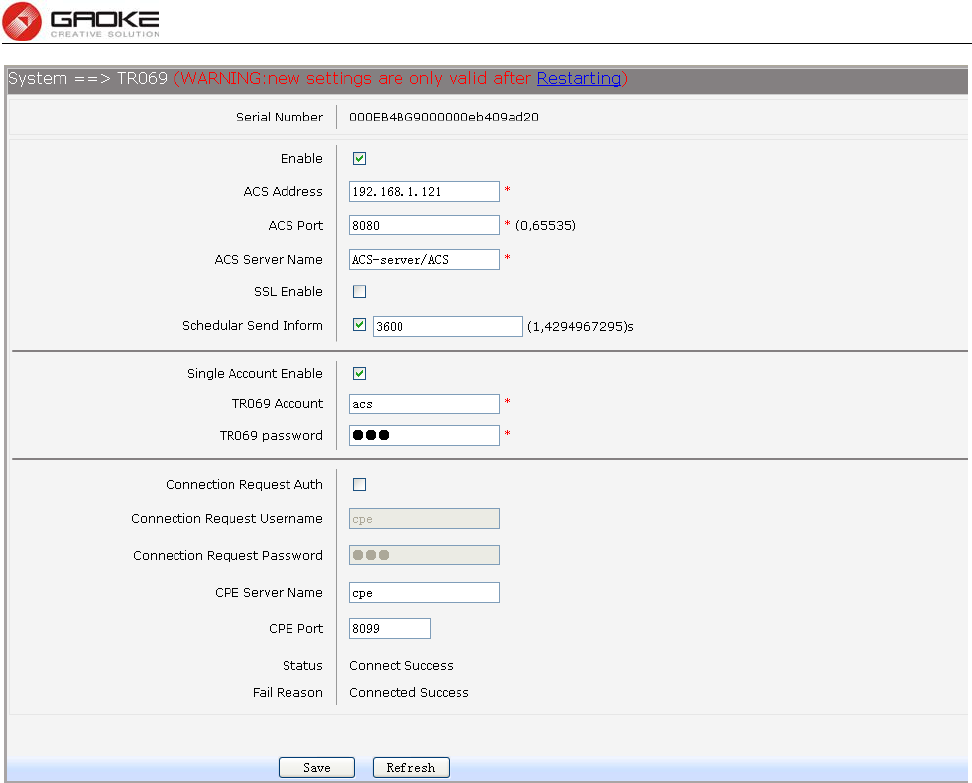The image size is (972, 783).
Task: Focus the ACS Address input field
Action: [424, 192]
